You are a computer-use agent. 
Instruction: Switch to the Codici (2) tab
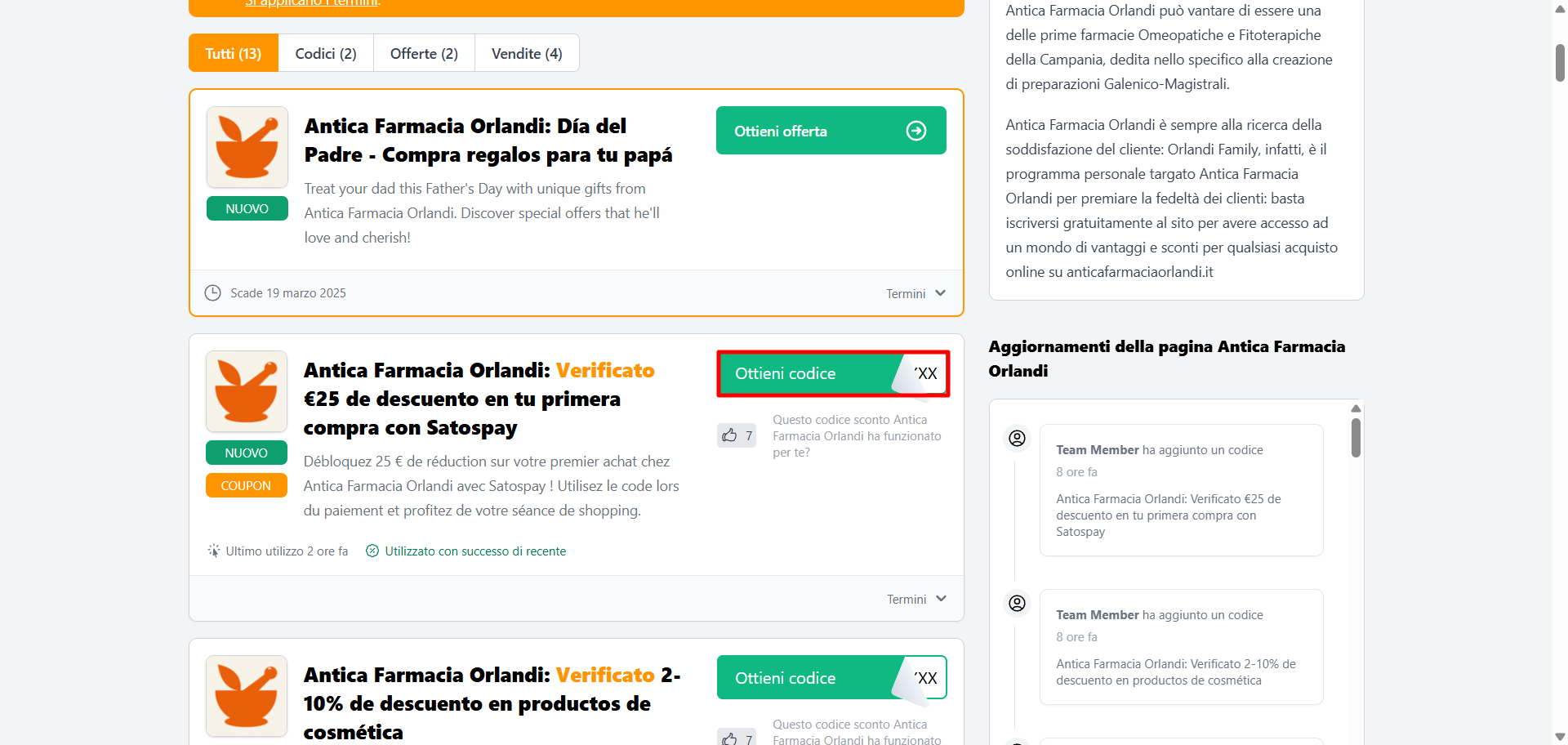(326, 53)
